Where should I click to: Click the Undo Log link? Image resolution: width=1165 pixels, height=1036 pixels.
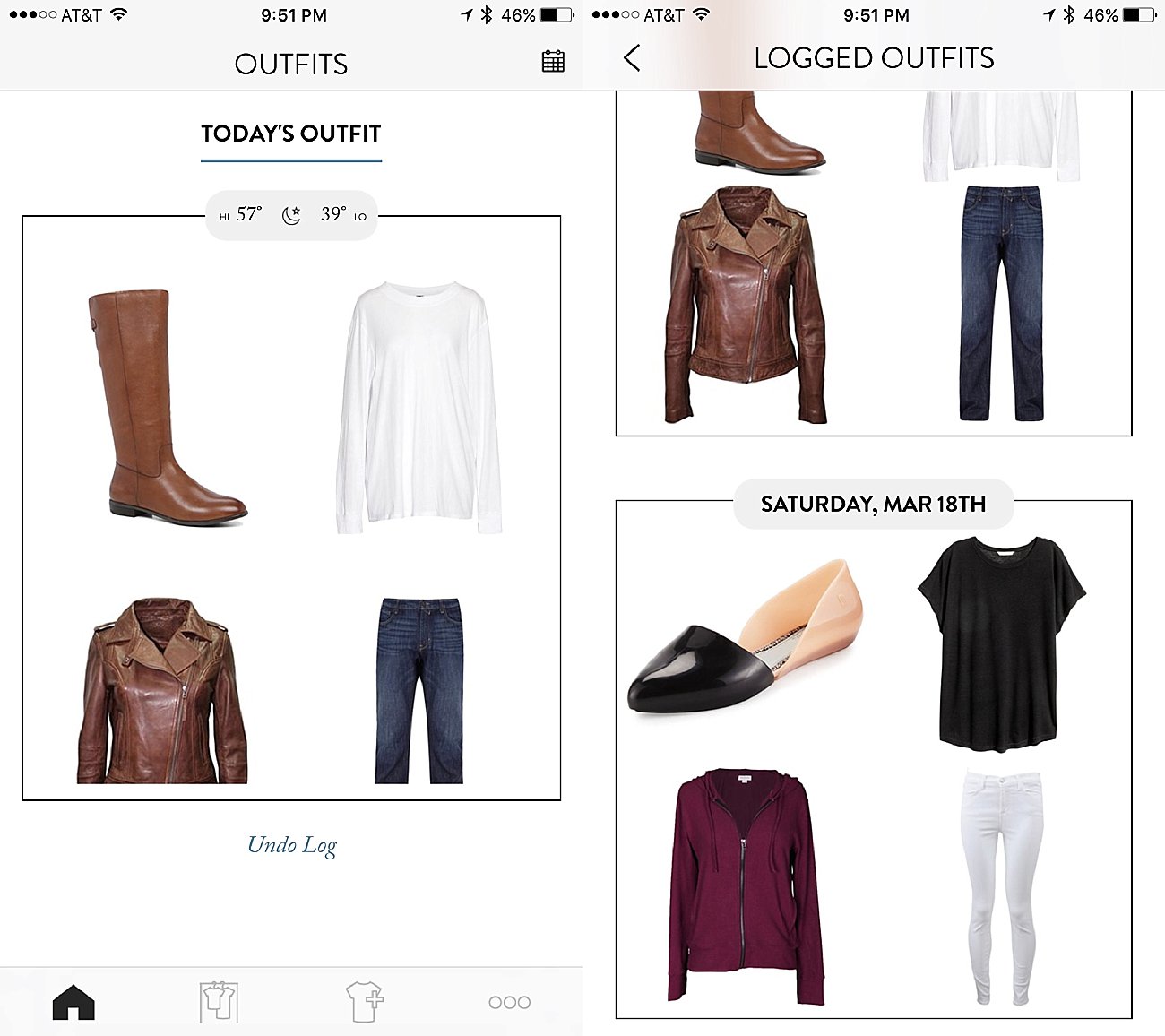coord(292,845)
